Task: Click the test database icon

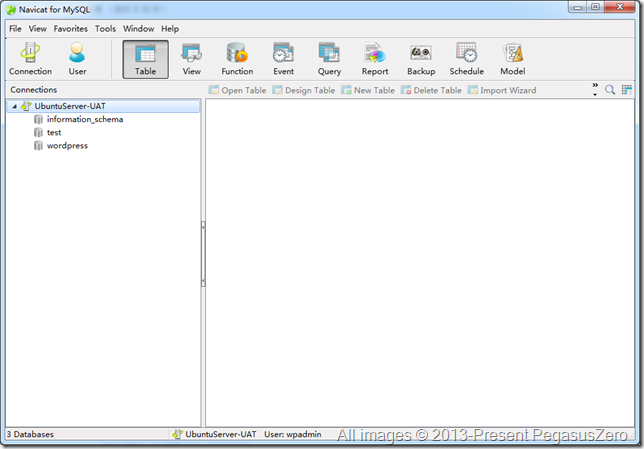Action: point(38,133)
